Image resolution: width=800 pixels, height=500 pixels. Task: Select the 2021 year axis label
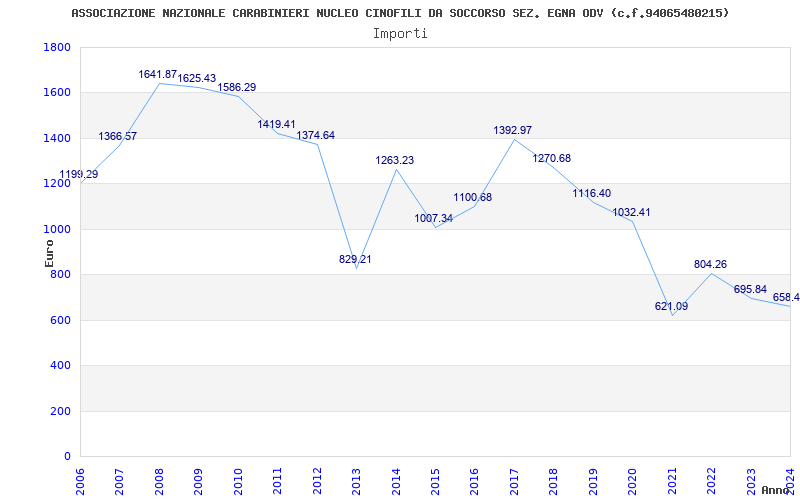pos(672,482)
